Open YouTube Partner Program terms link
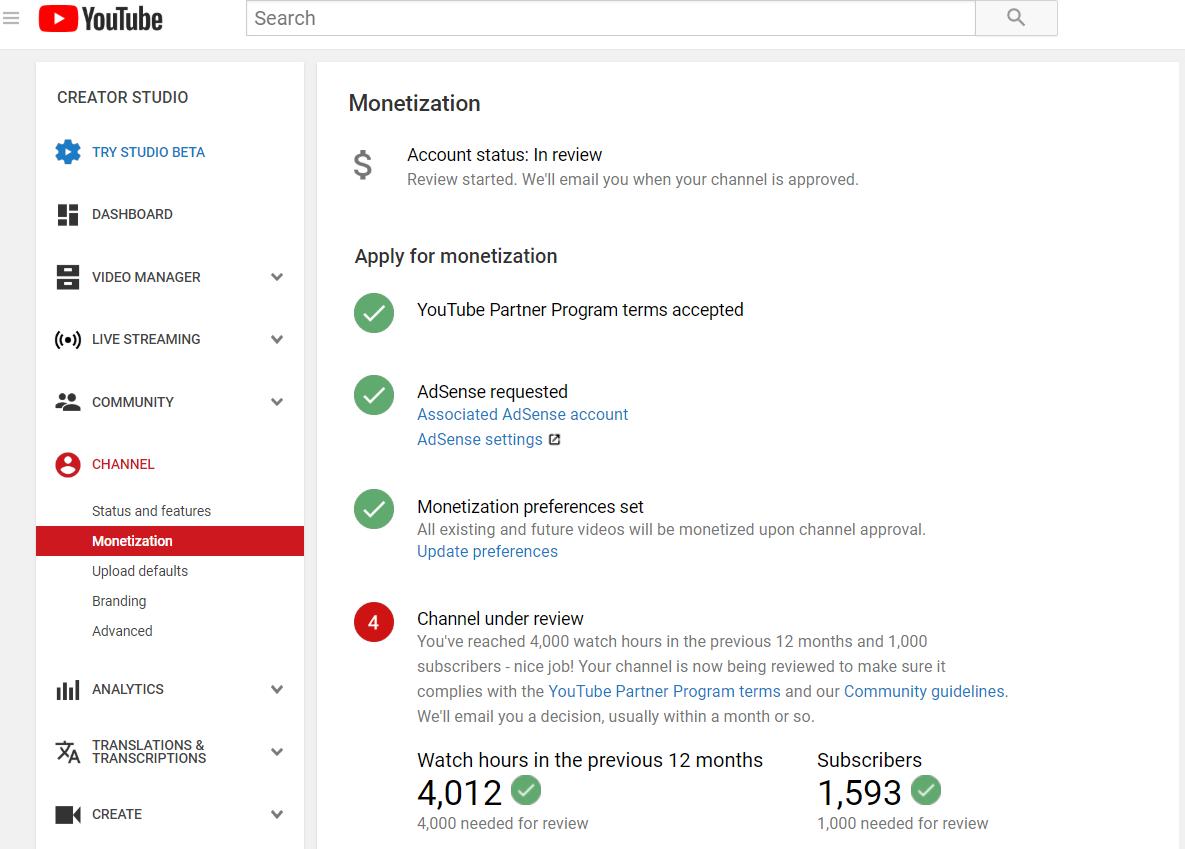The width and height of the screenshot is (1185, 849). pyautogui.click(x=664, y=691)
